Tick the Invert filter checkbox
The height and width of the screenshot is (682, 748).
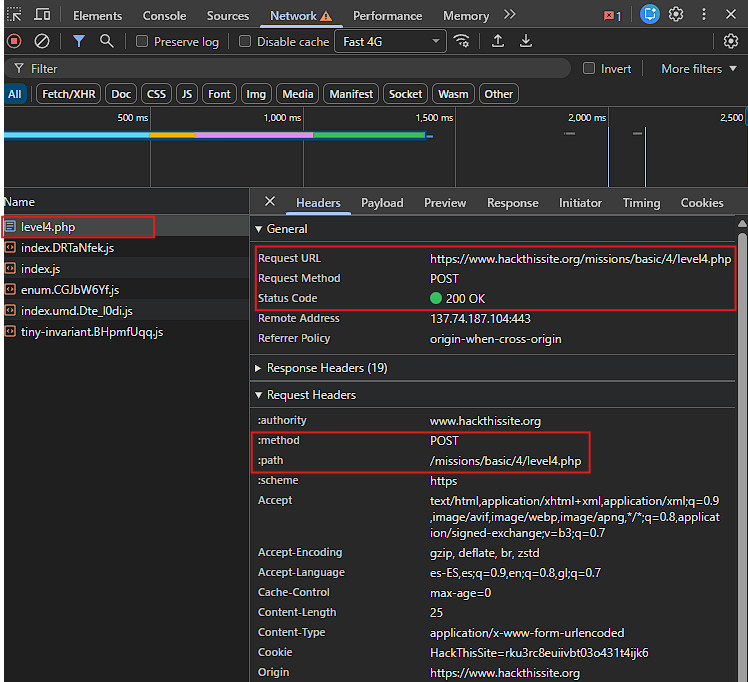coord(589,69)
